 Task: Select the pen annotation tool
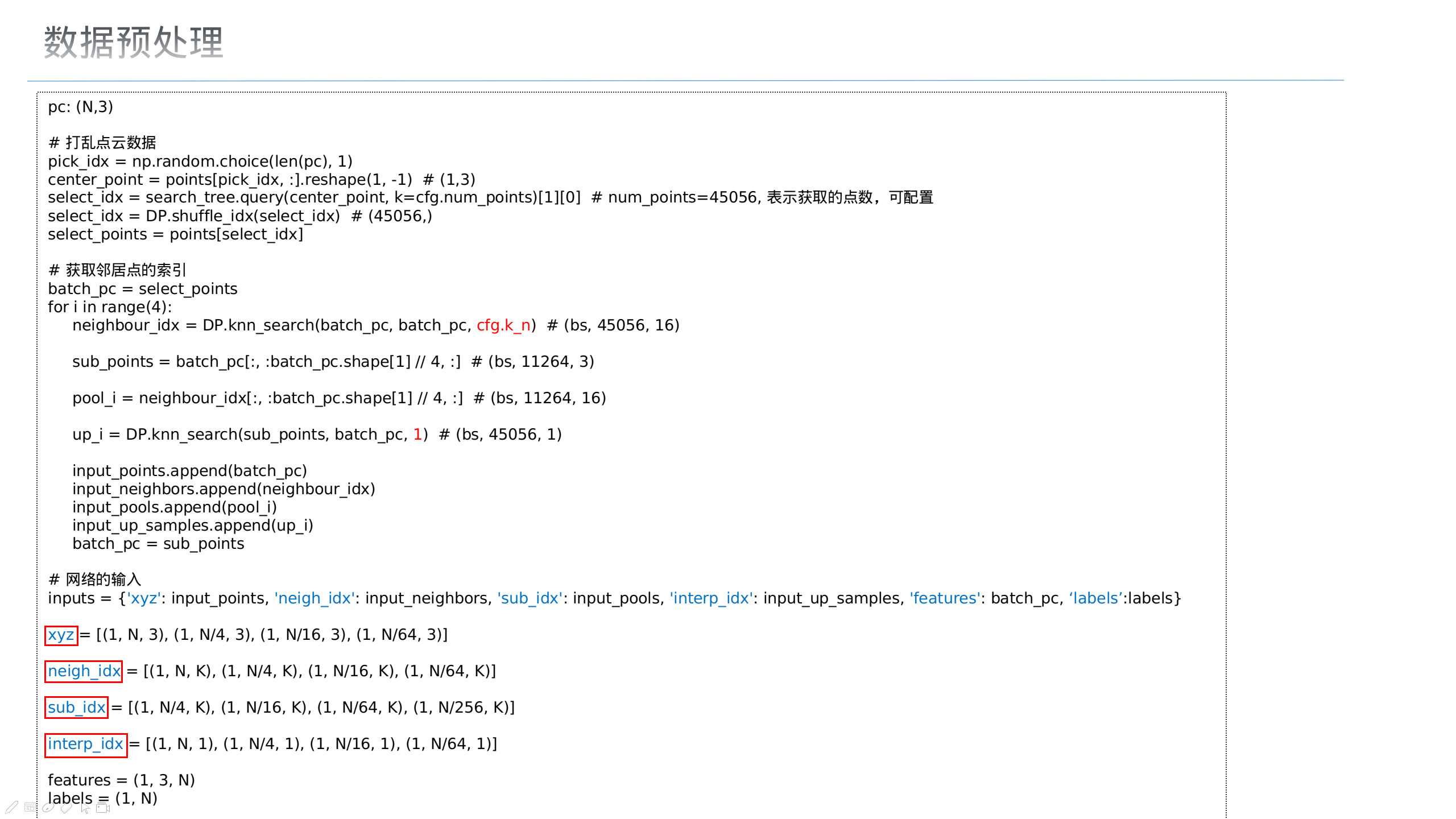point(12,807)
